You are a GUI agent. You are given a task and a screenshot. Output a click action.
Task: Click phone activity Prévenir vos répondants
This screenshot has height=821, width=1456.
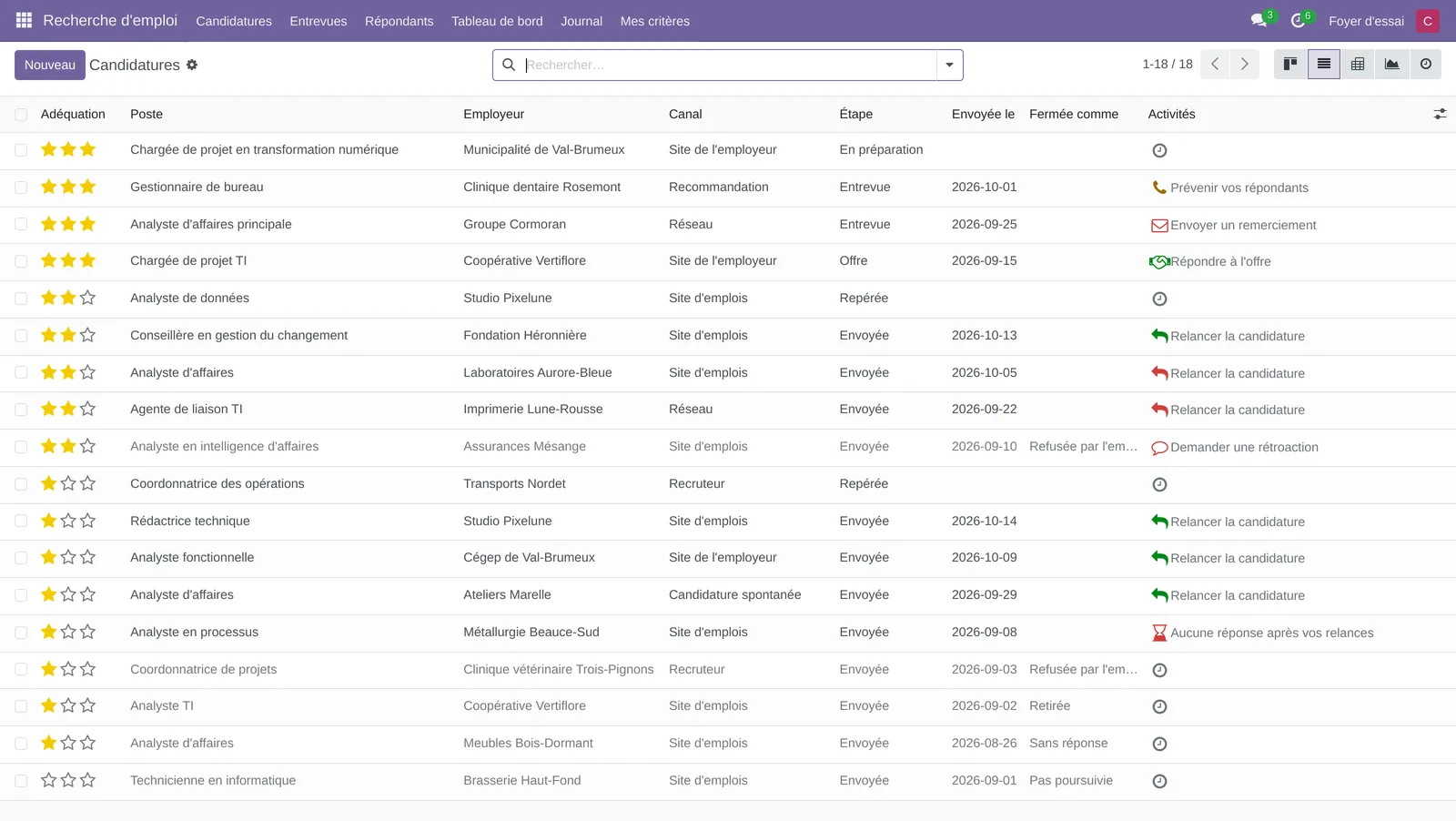[1229, 188]
